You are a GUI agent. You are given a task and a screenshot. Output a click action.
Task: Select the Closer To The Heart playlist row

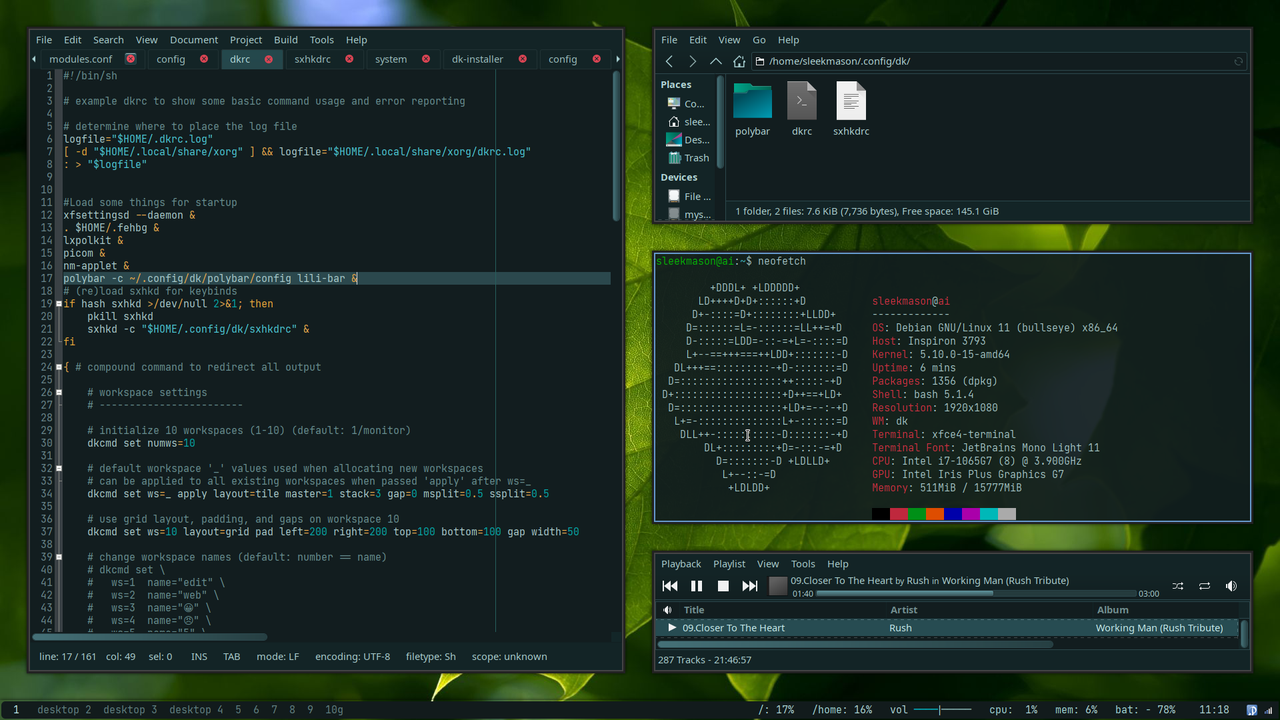948,628
